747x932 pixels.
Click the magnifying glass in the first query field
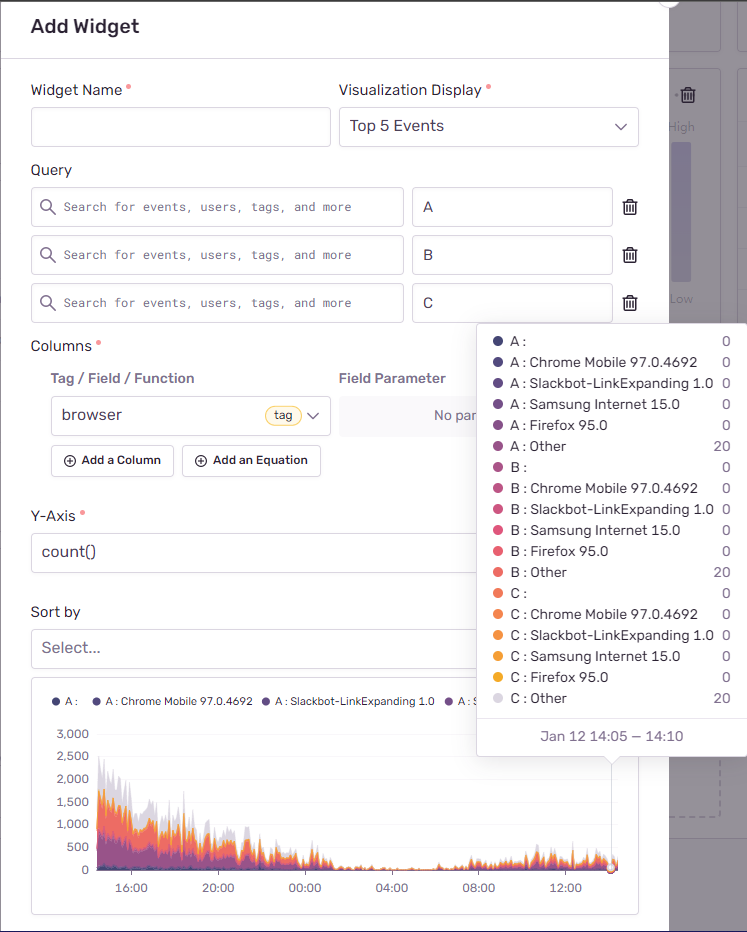click(x=48, y=207)
